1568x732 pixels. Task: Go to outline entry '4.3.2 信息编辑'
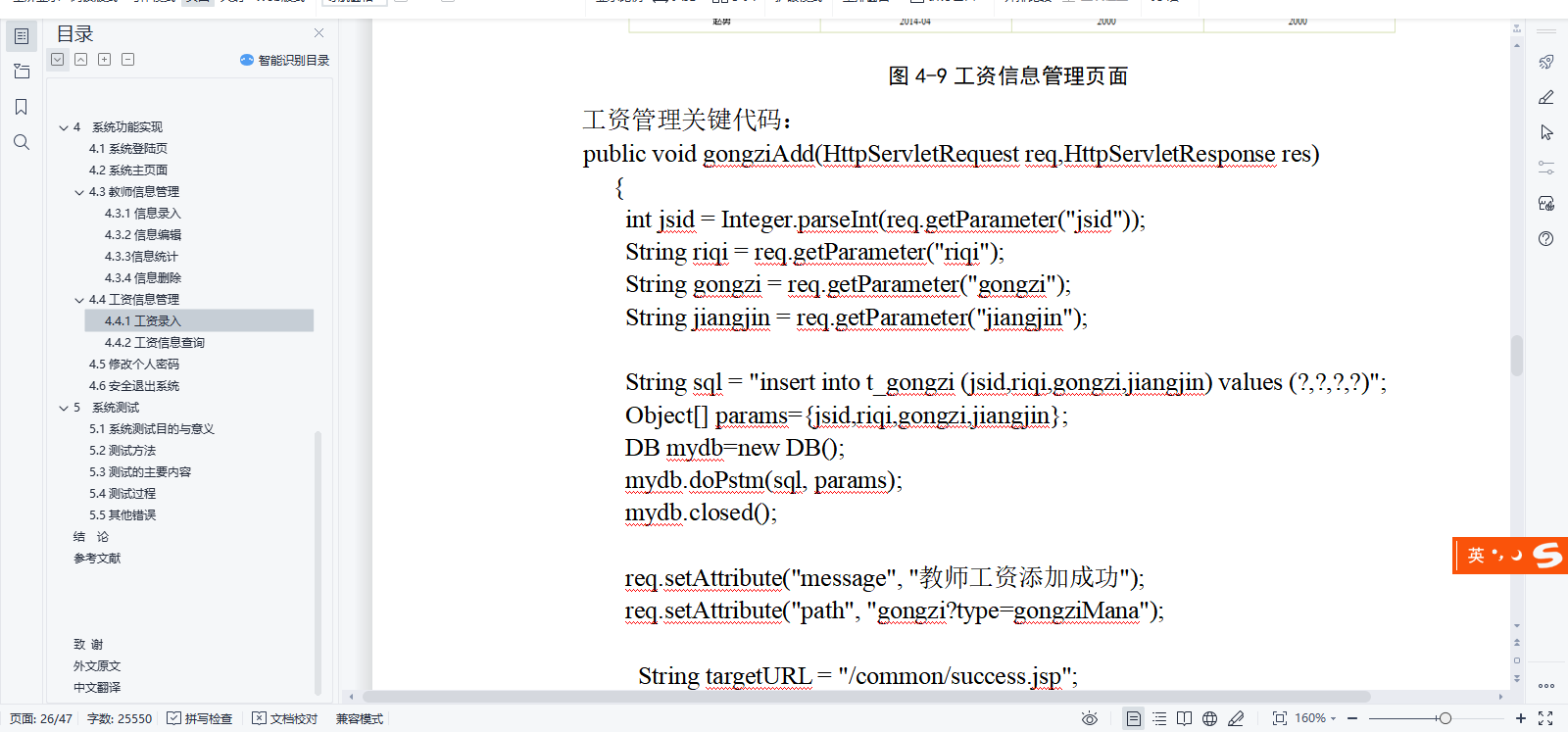(x=143, y=235)
